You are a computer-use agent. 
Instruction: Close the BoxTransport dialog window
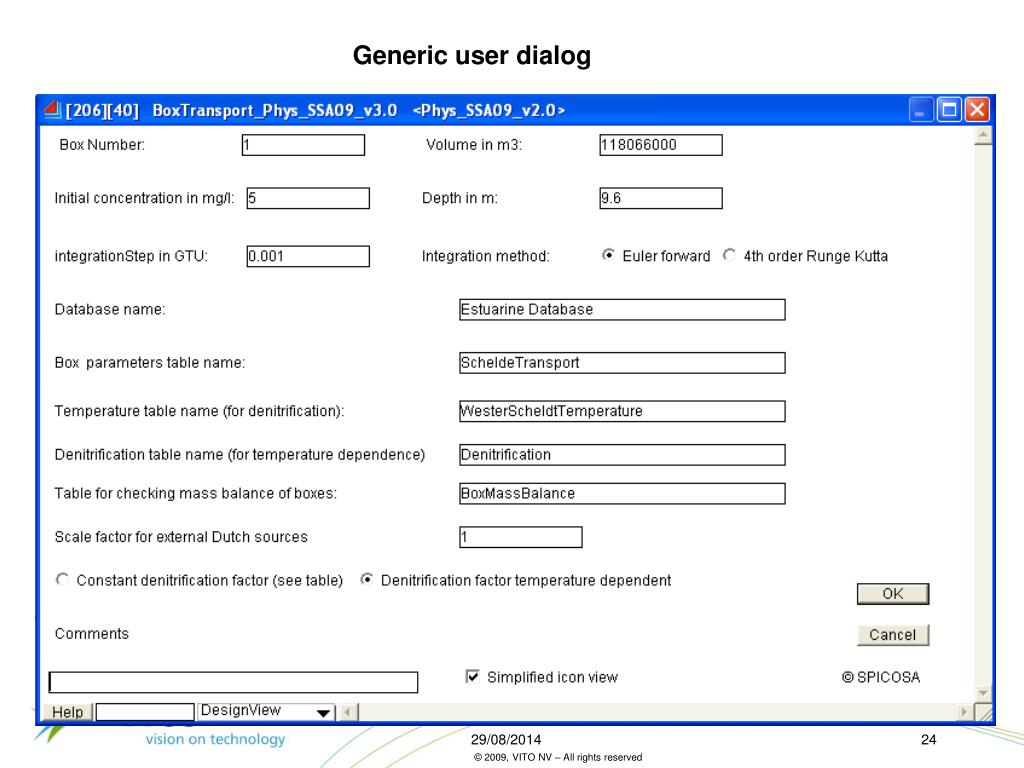pos(977,110)
